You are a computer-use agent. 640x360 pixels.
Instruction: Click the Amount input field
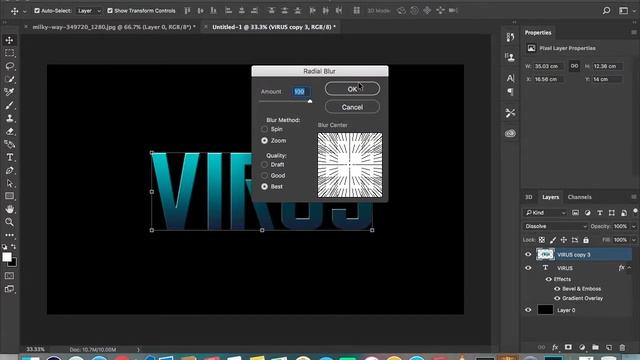(x=301, y=91)
